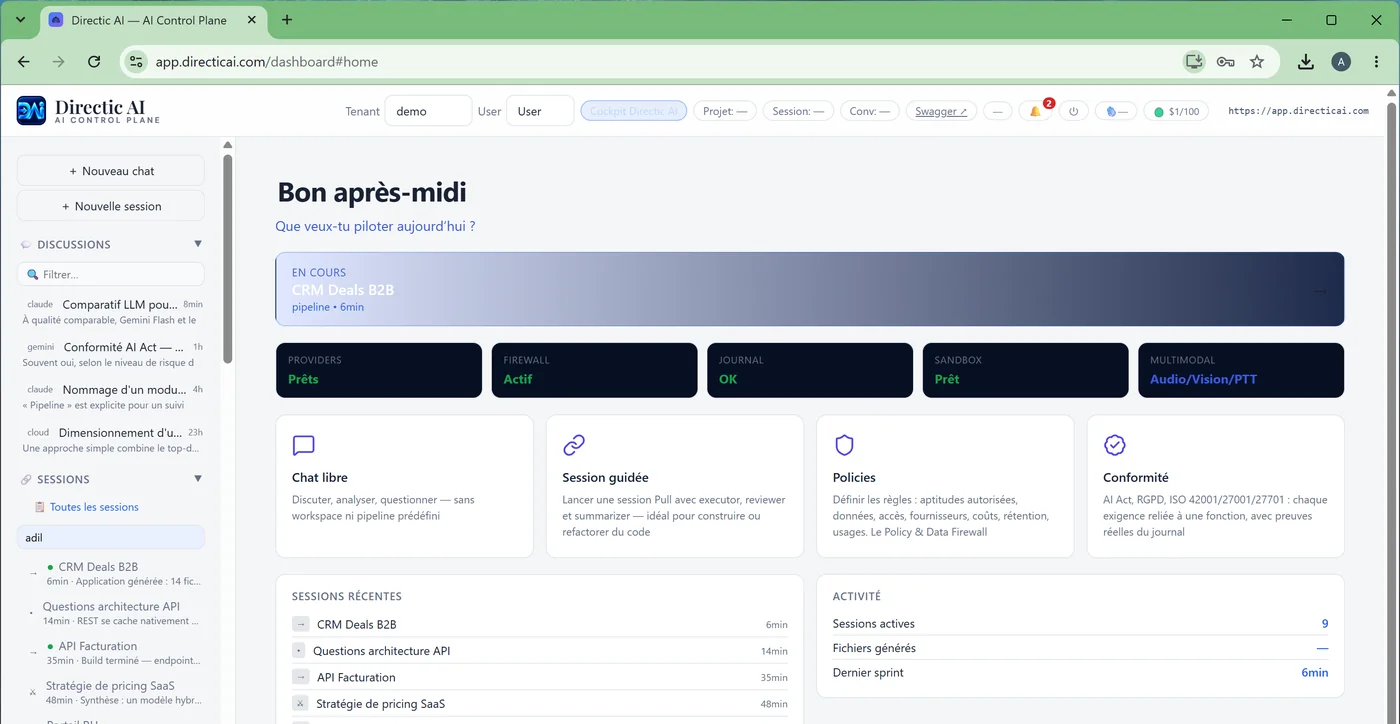
Task: Click the arrow icon beside recent CRM Deals B2B
Action: point(300,624)
